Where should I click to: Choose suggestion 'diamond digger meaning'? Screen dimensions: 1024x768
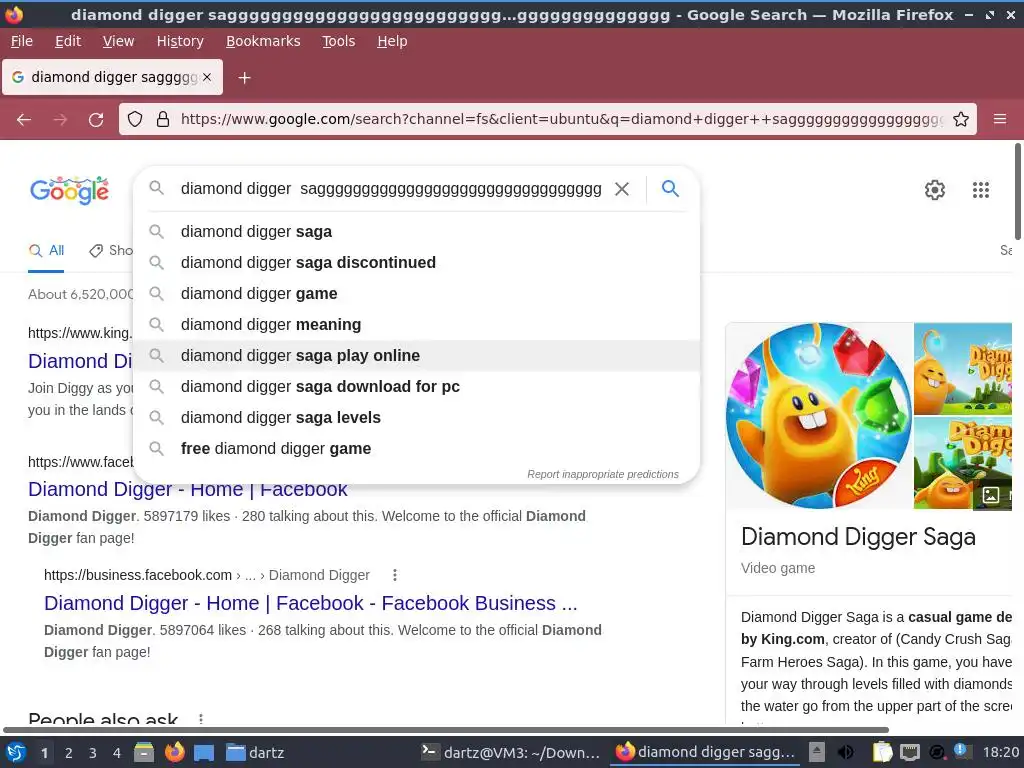[x=416, y=325]
